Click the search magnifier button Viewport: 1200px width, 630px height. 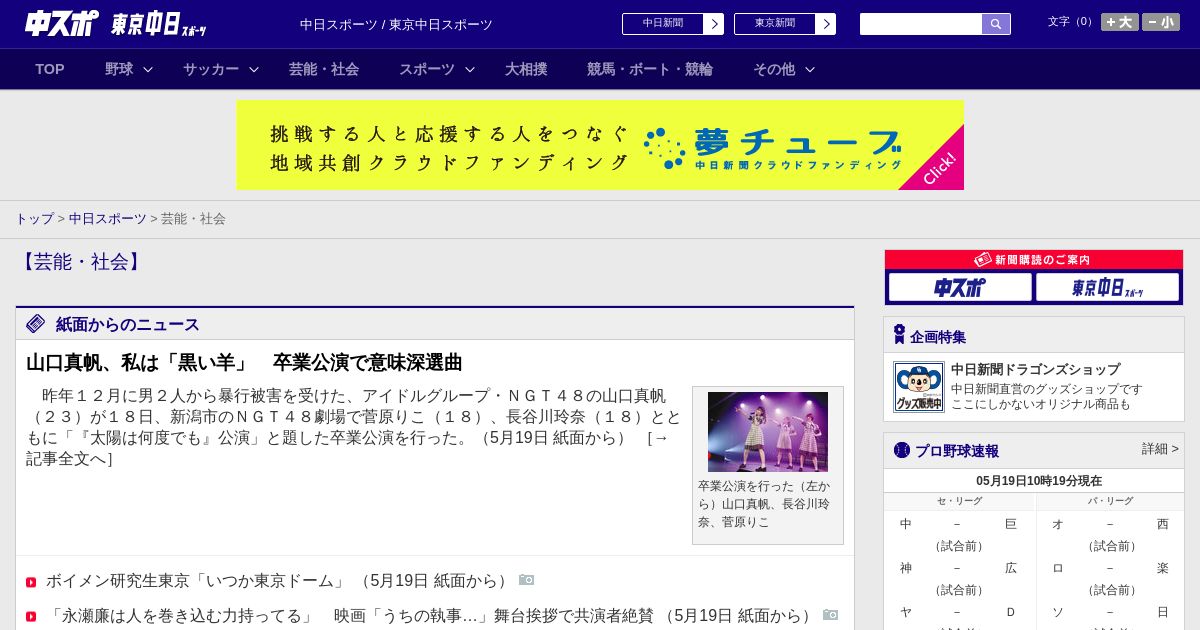pos(996,24)
